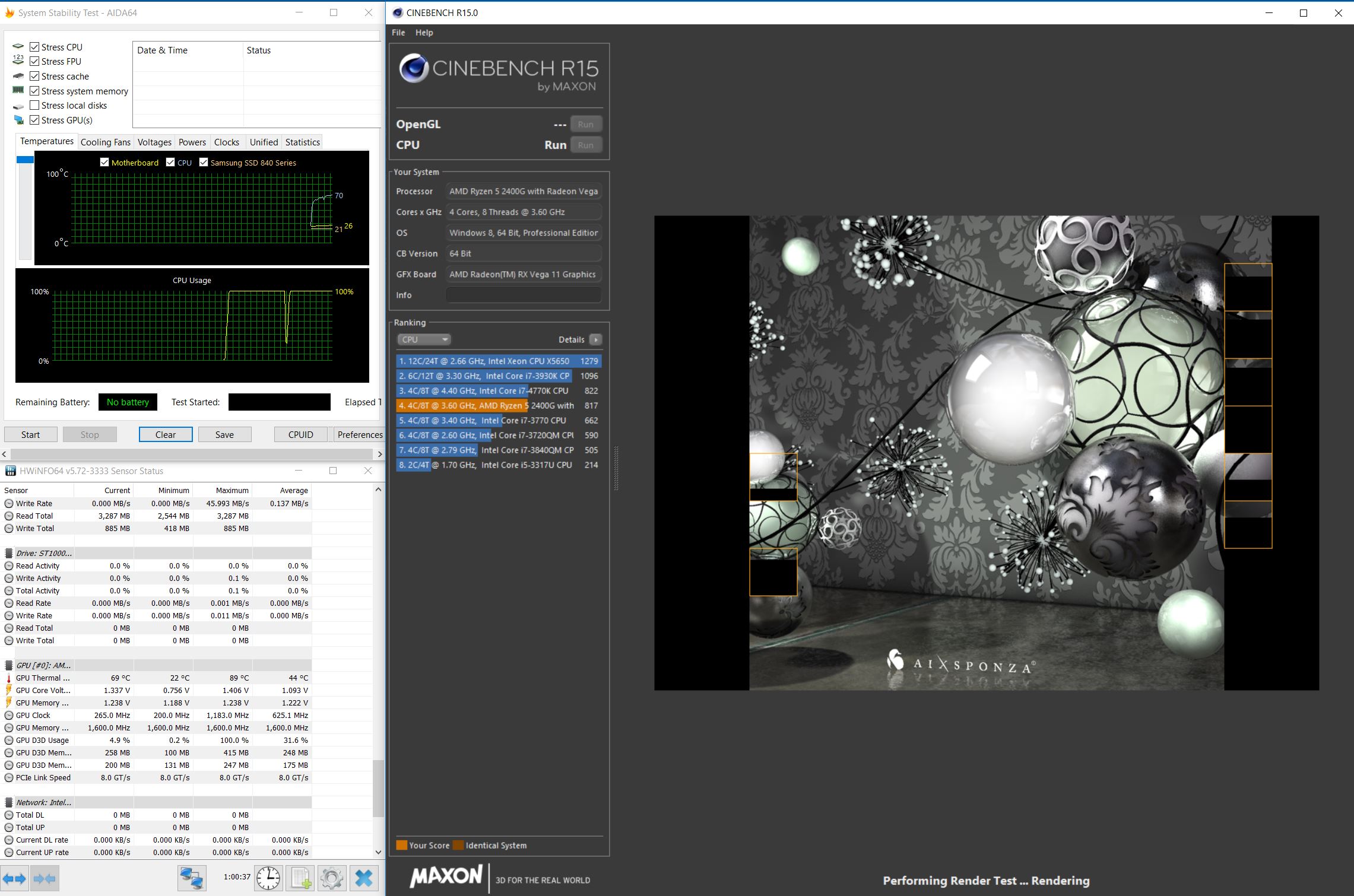Click HWiNFO collapse columns arrows icon
Viewport: 1354px width, 896px height.
[x=45, y=878]
